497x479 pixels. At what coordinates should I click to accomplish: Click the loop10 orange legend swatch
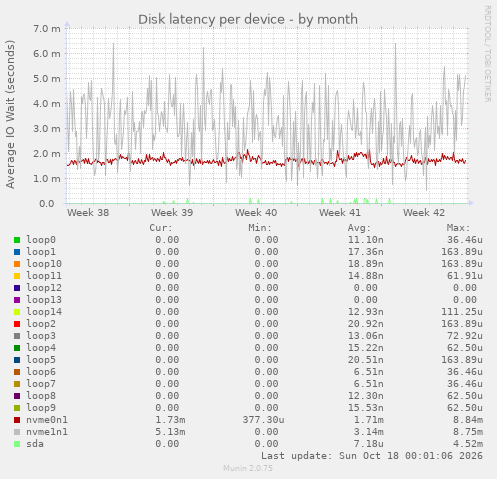(x=17, y=264)
